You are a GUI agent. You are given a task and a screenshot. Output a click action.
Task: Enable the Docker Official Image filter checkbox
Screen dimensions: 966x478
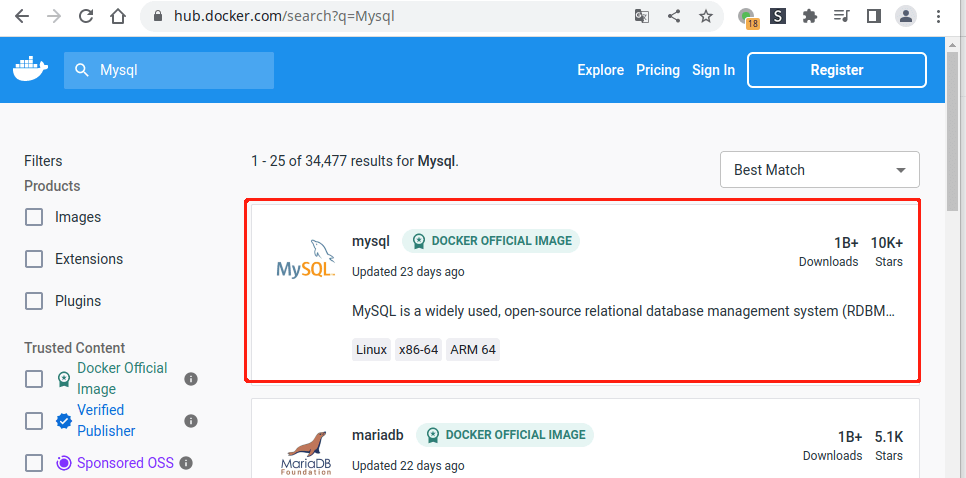34,379
